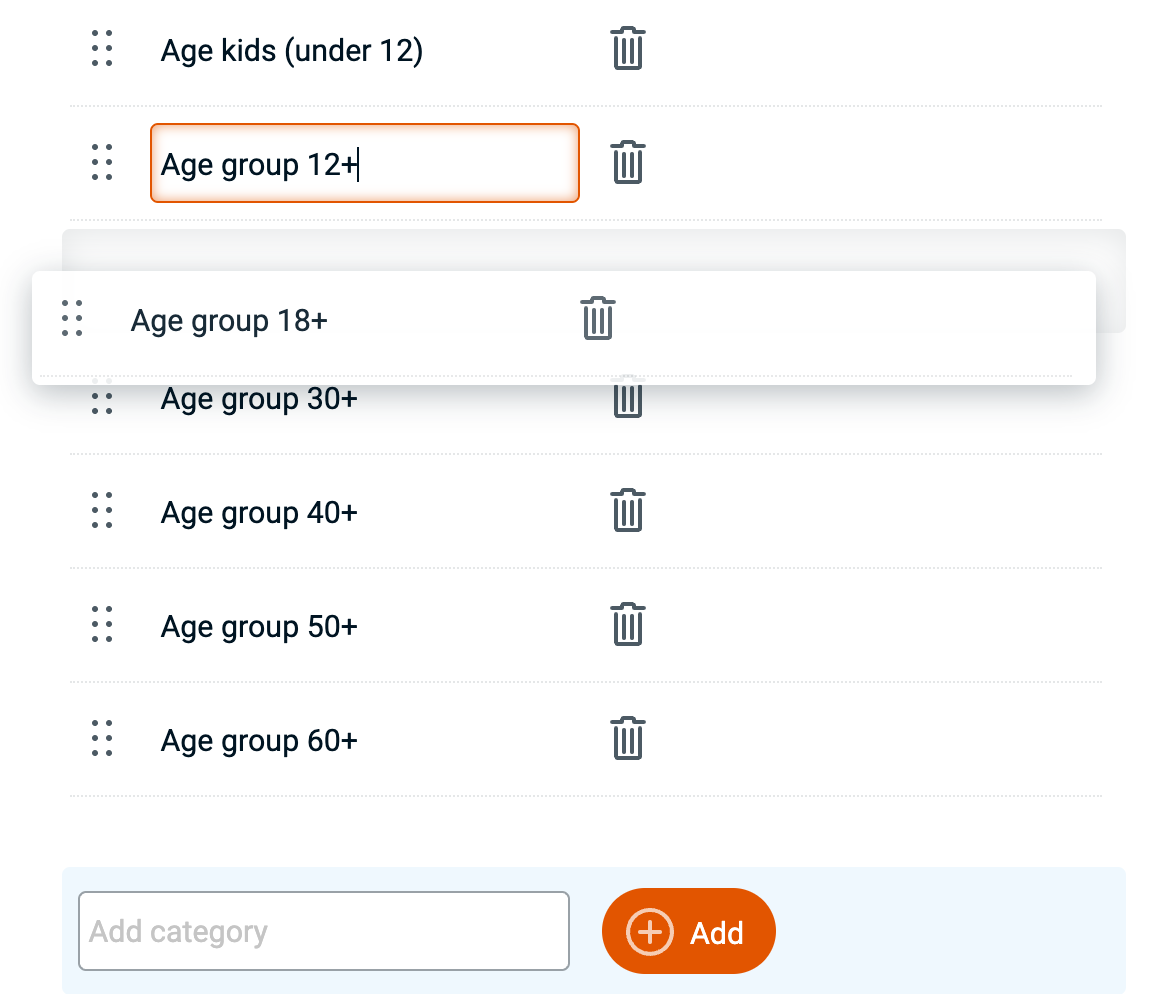Click drag handle beside Age group 12+ field
The width and height of the screenshot is (1172, 994).
102,163
